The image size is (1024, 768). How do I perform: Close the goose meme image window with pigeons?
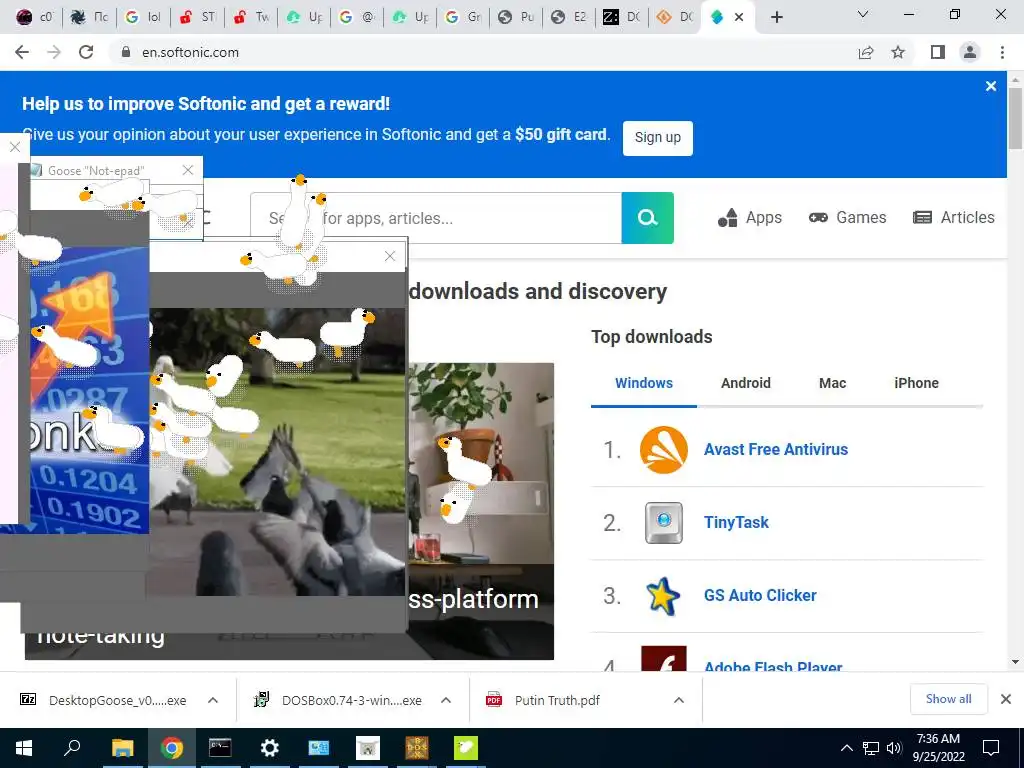(390, 256)
